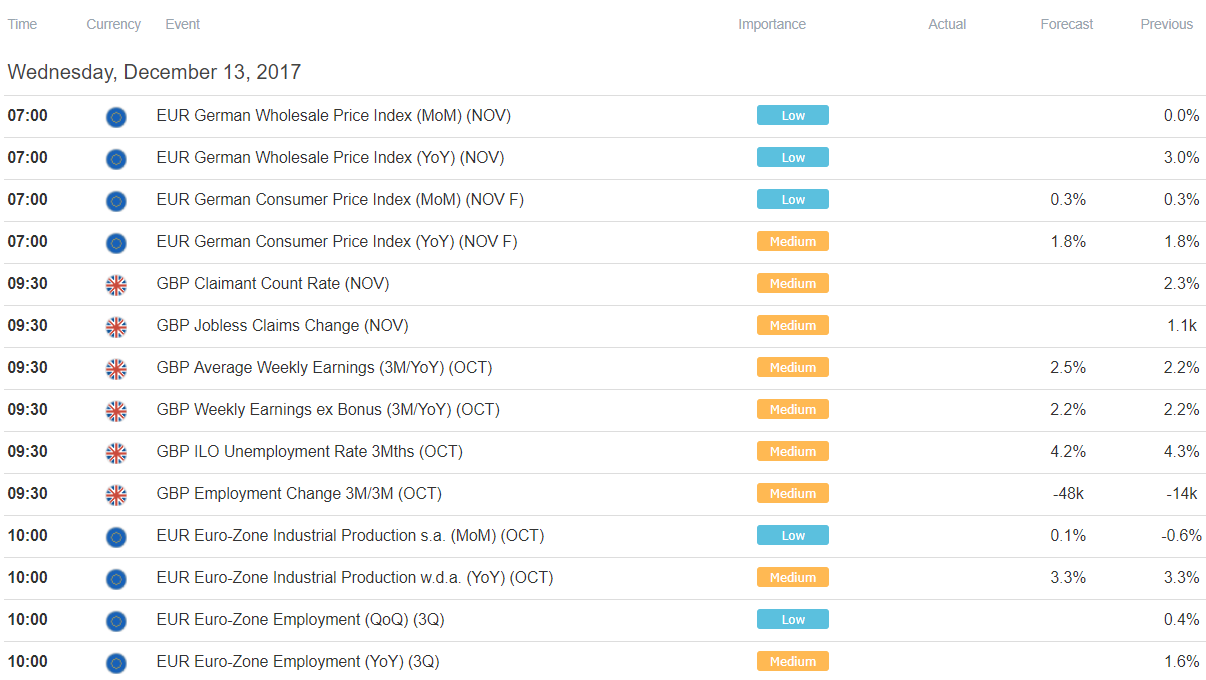Viewport: 1206px width, 680px height.
Task: Click the 07:00 time of Wholesale Price Index (MoM)
Action: (27, 116)
